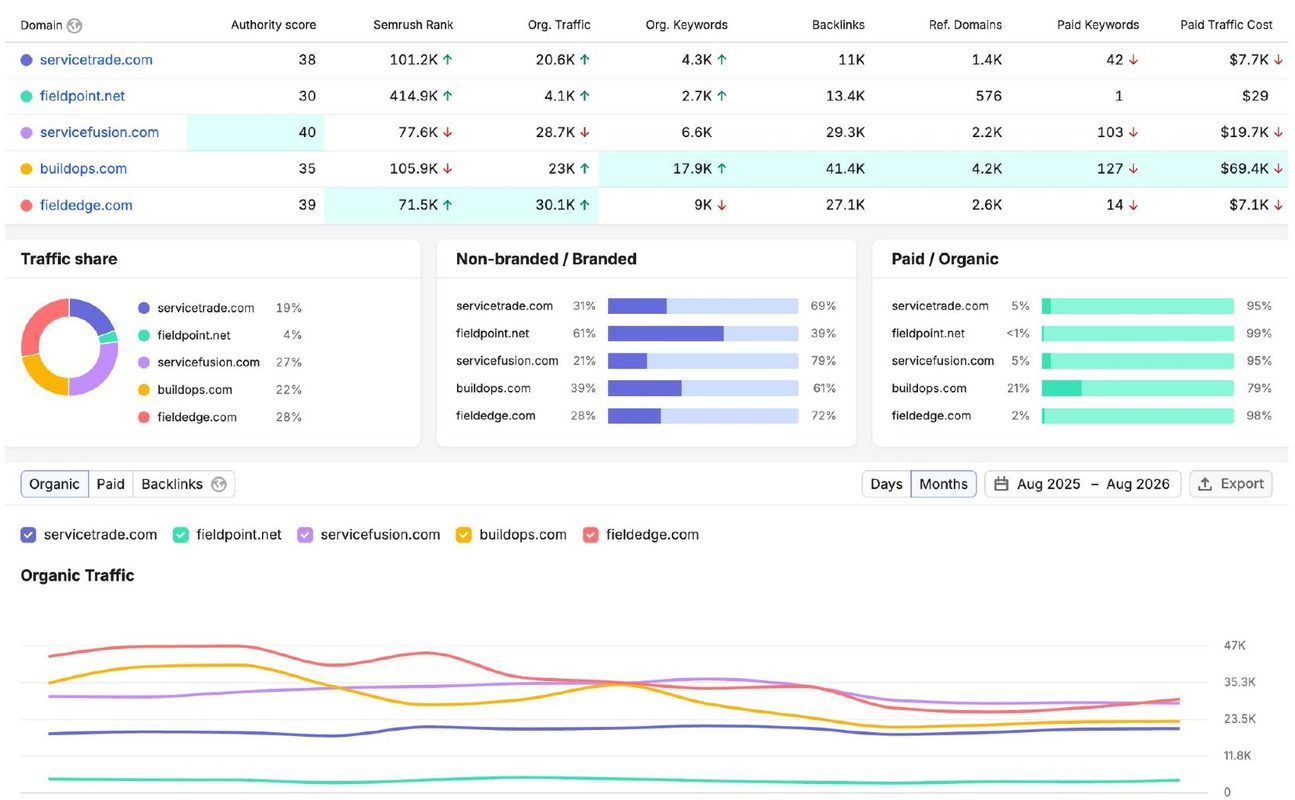Screen dimensions: 1295x800
Task: Select the Organic tab
Action: pyautogui.click(x=54, y=484)
